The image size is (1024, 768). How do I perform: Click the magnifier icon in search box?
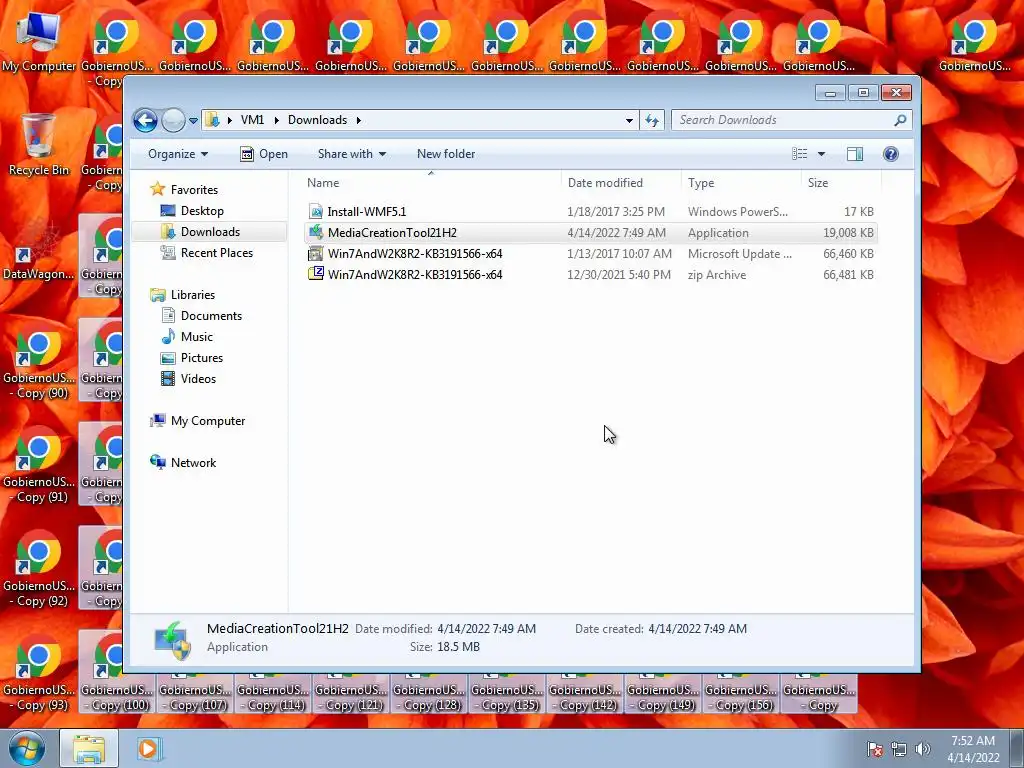[901, 120]
